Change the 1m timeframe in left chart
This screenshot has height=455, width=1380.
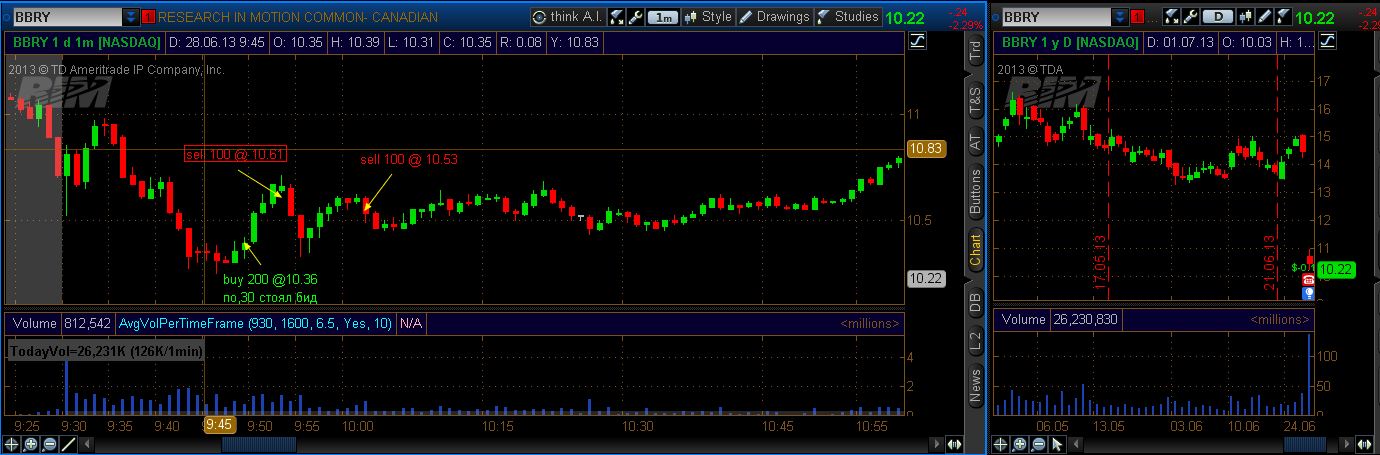click(x=661, y=17)
